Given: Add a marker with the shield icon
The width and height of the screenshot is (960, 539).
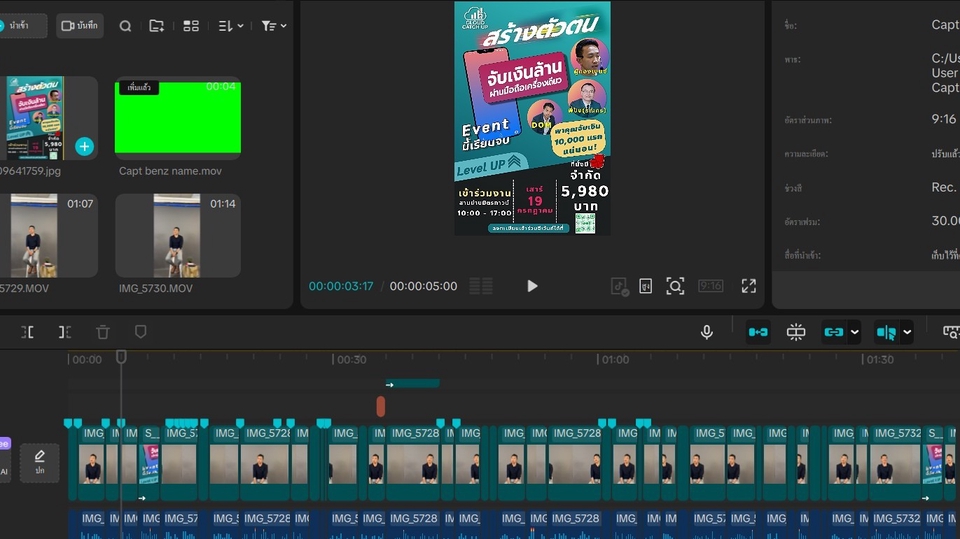Looking at the screenshot, I should pos(140,332).
